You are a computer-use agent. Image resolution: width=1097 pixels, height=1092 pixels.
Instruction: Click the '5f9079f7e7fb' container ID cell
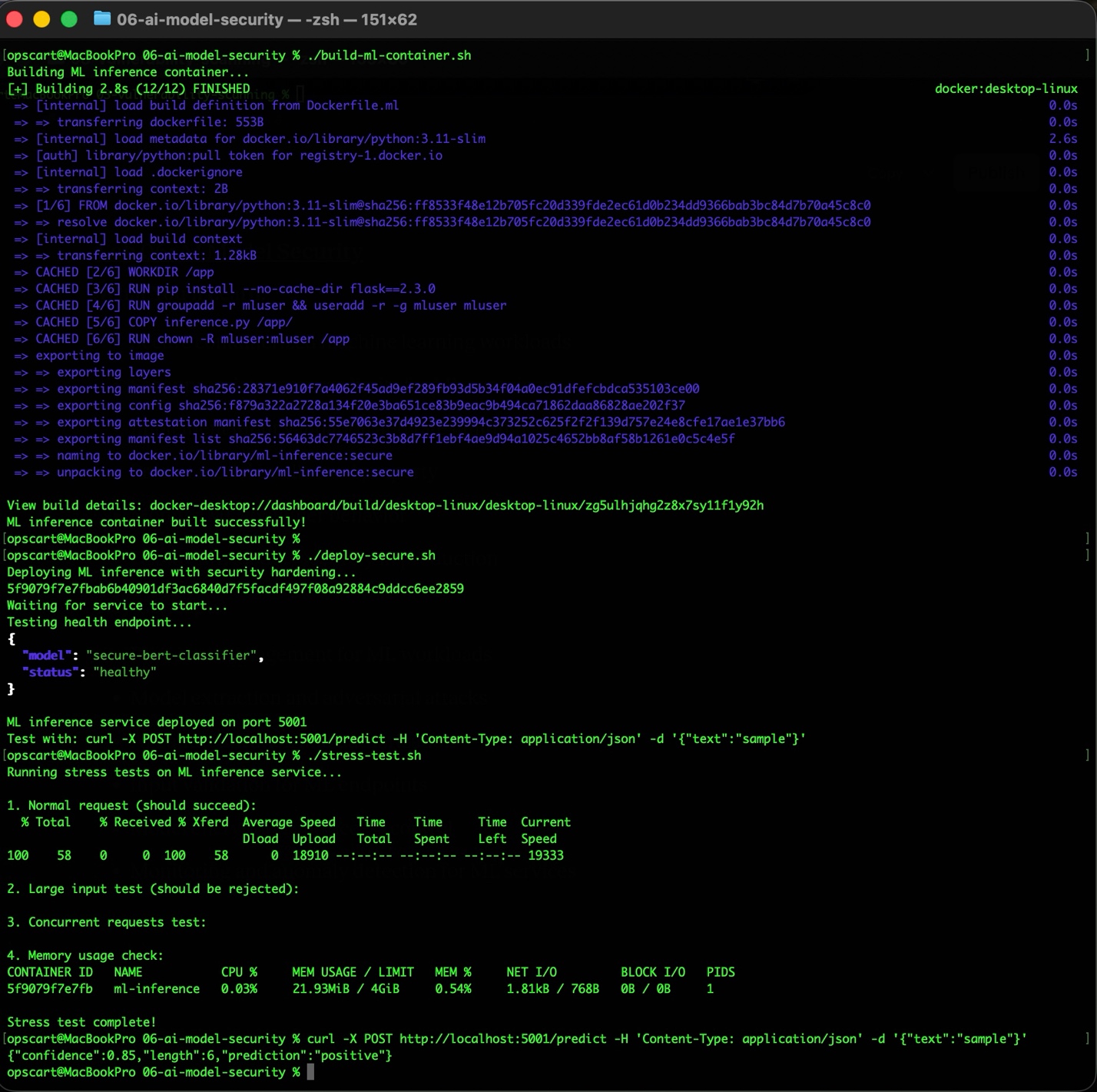[x=50, y=988]
